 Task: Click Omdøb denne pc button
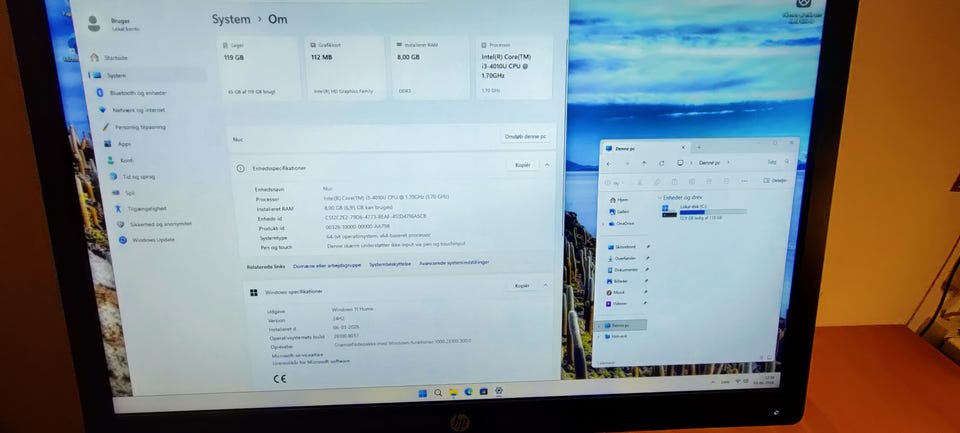pos(525,137)
